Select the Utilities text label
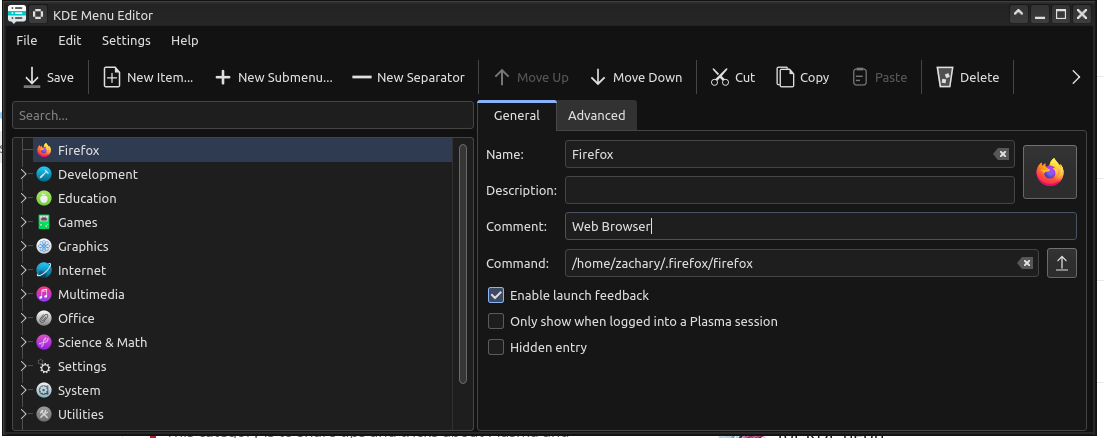 point(80,414)
